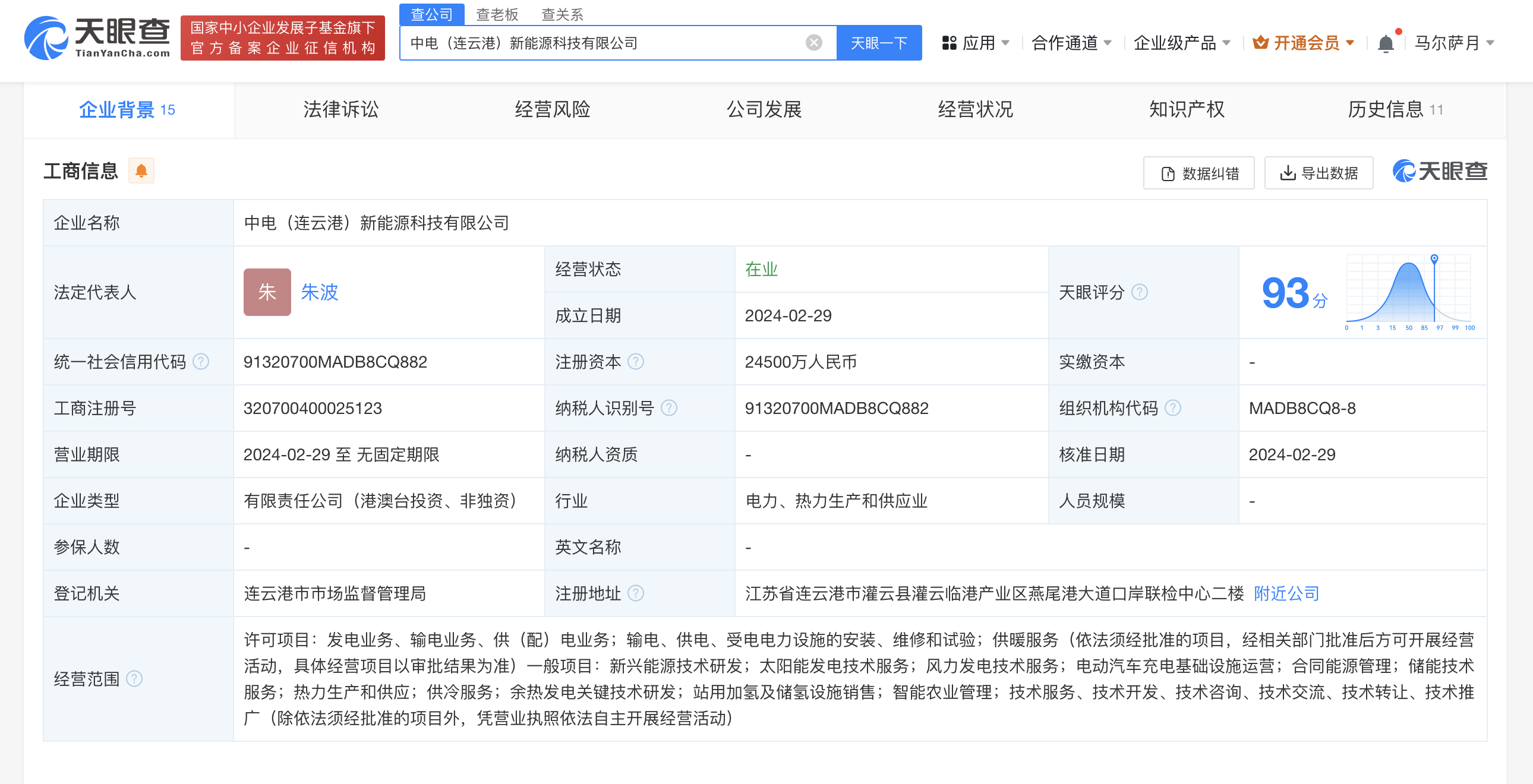Switch to the 历史信息 tab
The width and height of the screenshot is (1533, 784).
click(1387, 109)
